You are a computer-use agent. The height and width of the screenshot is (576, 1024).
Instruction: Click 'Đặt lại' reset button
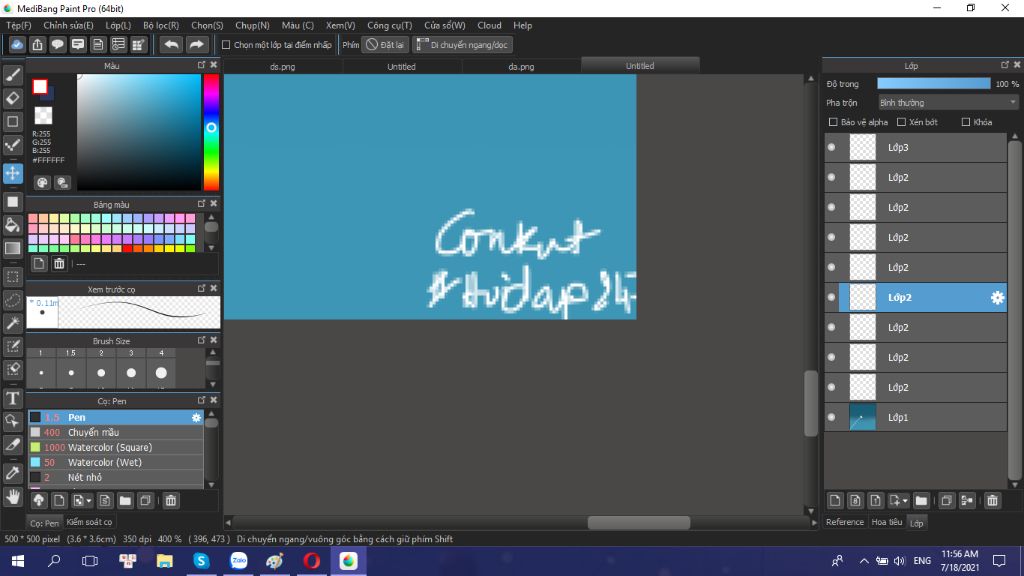[x=385, y=45]
